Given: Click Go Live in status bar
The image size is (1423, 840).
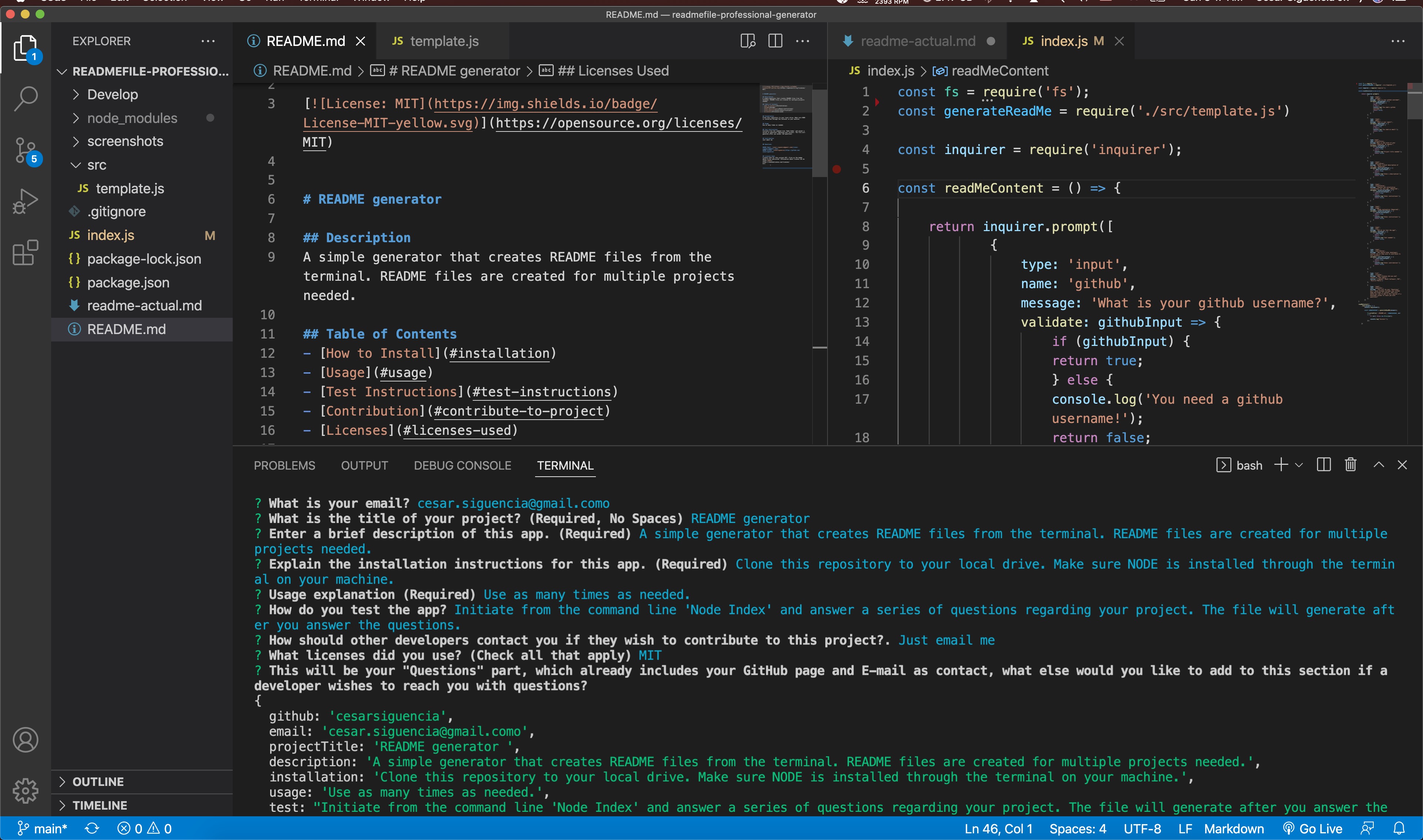Looking at the screenshot, I should [1312, 829].
